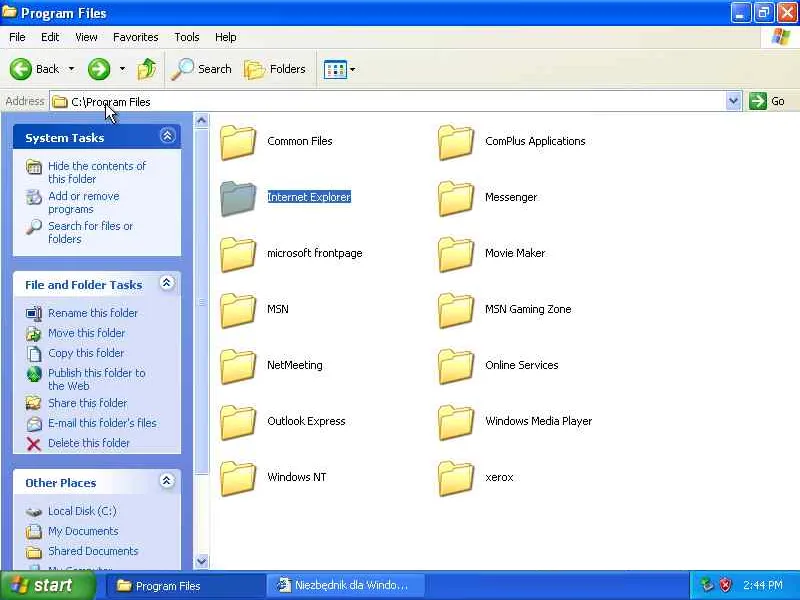Open the Edit menu
This screenshot has width=800, height=600.
point(50,37)
